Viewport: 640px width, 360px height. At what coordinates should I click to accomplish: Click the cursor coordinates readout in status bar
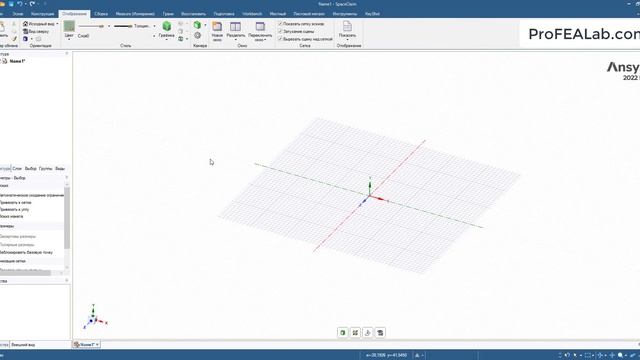[387, 356]
